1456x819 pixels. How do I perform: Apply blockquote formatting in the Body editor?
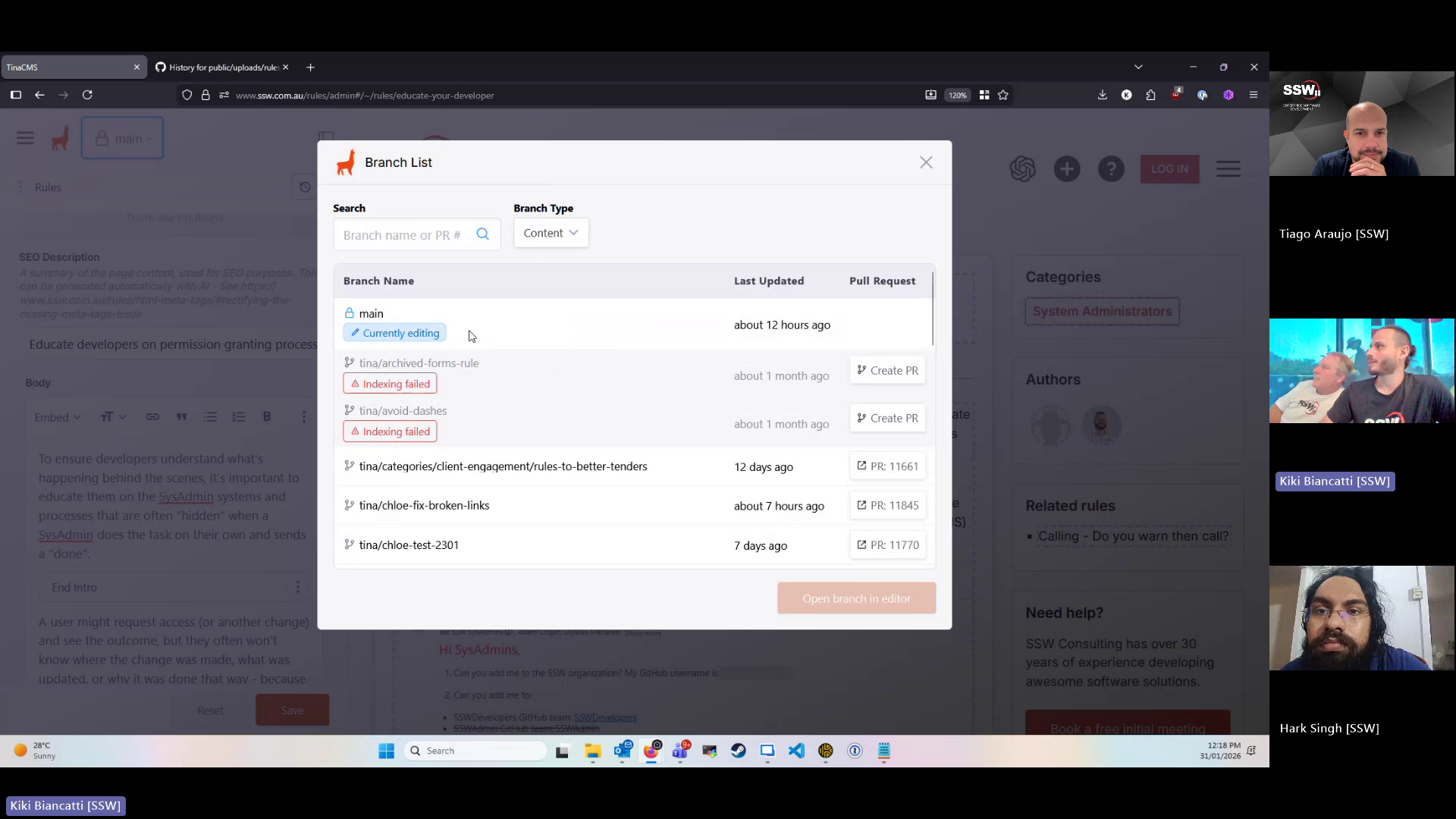(x=182, y=417)
